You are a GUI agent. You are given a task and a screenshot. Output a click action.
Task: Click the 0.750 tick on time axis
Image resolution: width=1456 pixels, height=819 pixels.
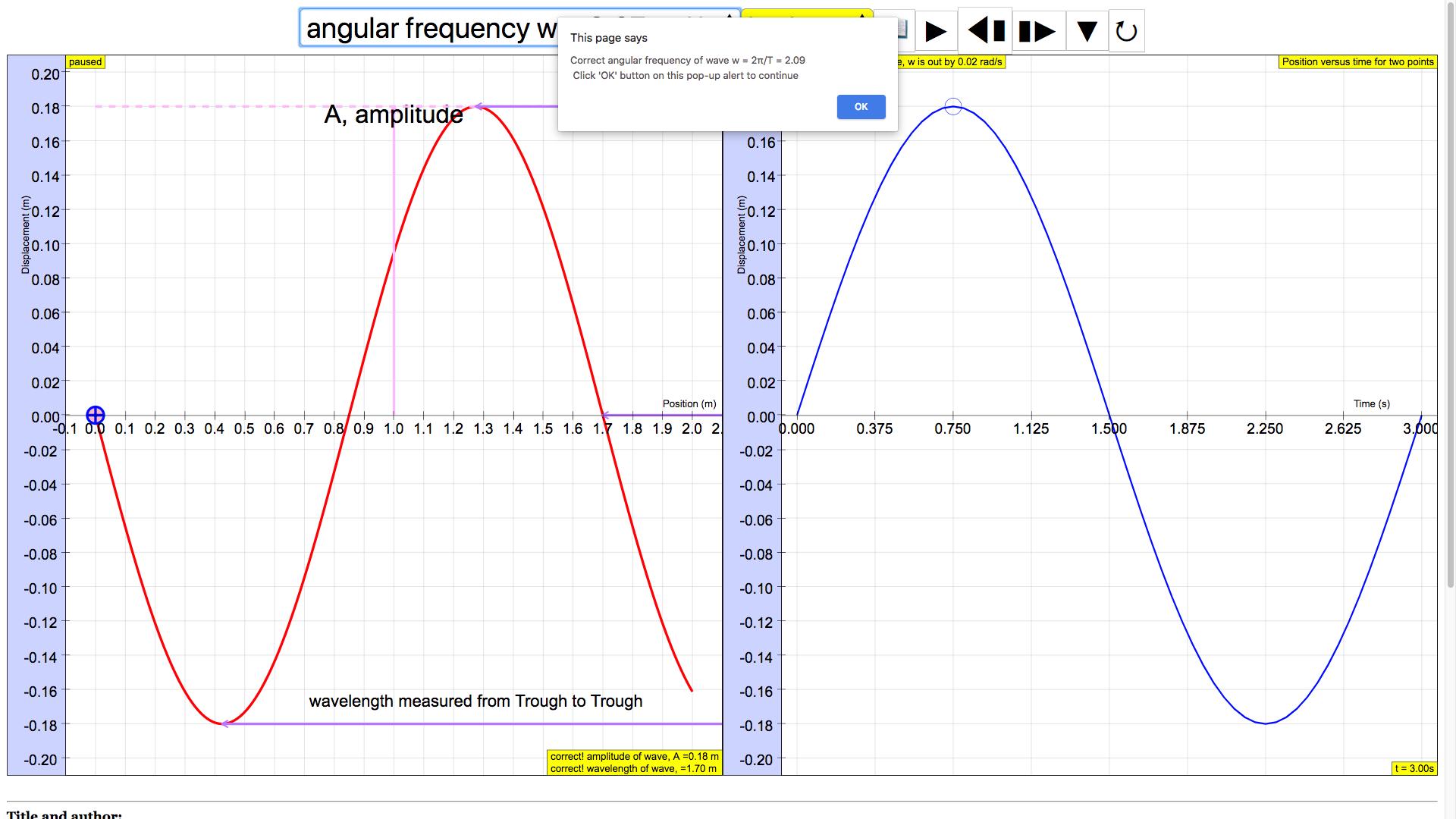952,429
